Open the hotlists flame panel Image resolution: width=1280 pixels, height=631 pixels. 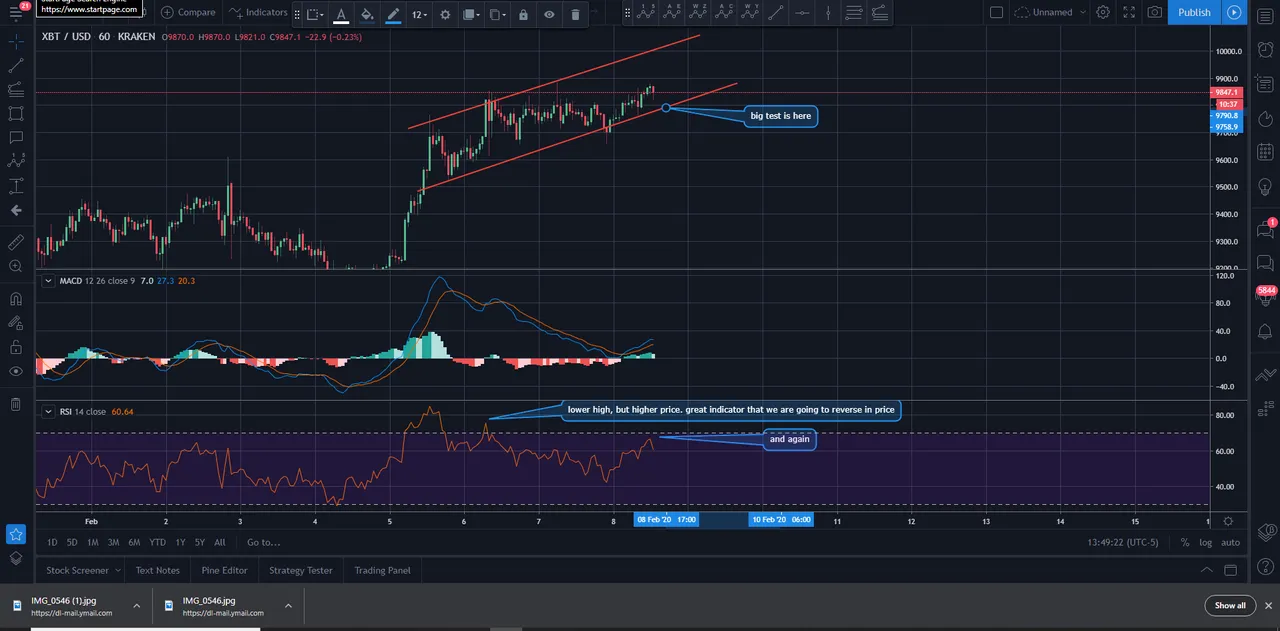point(1265,118)
